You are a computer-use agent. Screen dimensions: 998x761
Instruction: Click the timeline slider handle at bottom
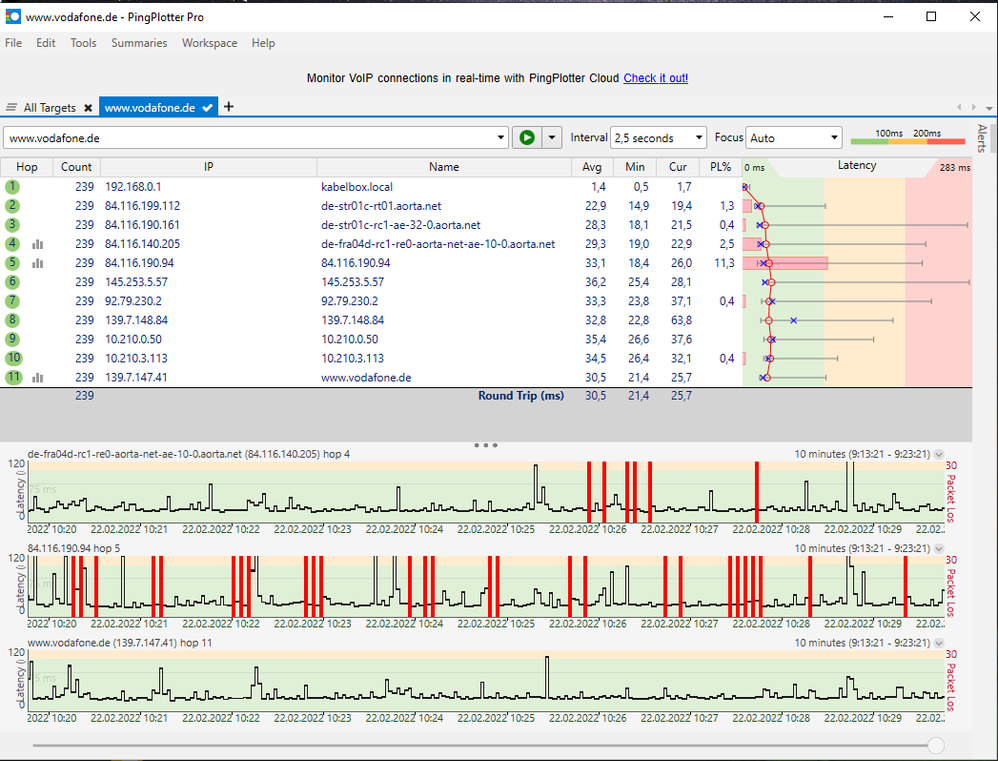point(936,745)
